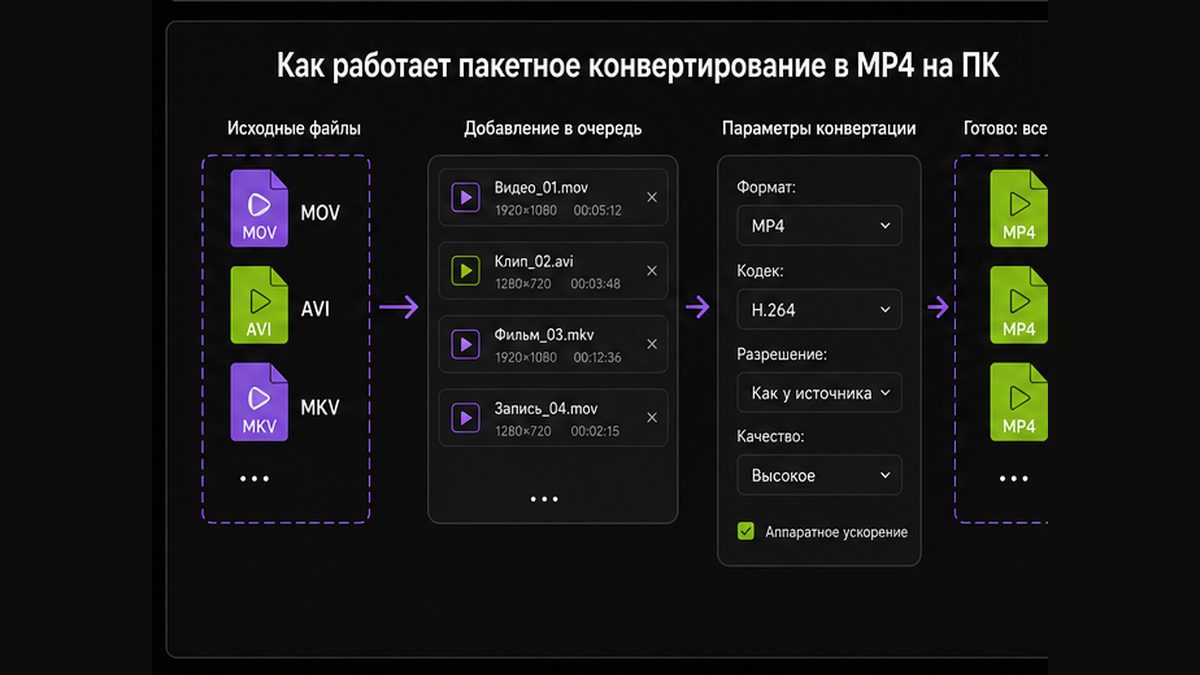1200x675 pixels.
Task: Click the duration 00:05:12
Action: 597,211
